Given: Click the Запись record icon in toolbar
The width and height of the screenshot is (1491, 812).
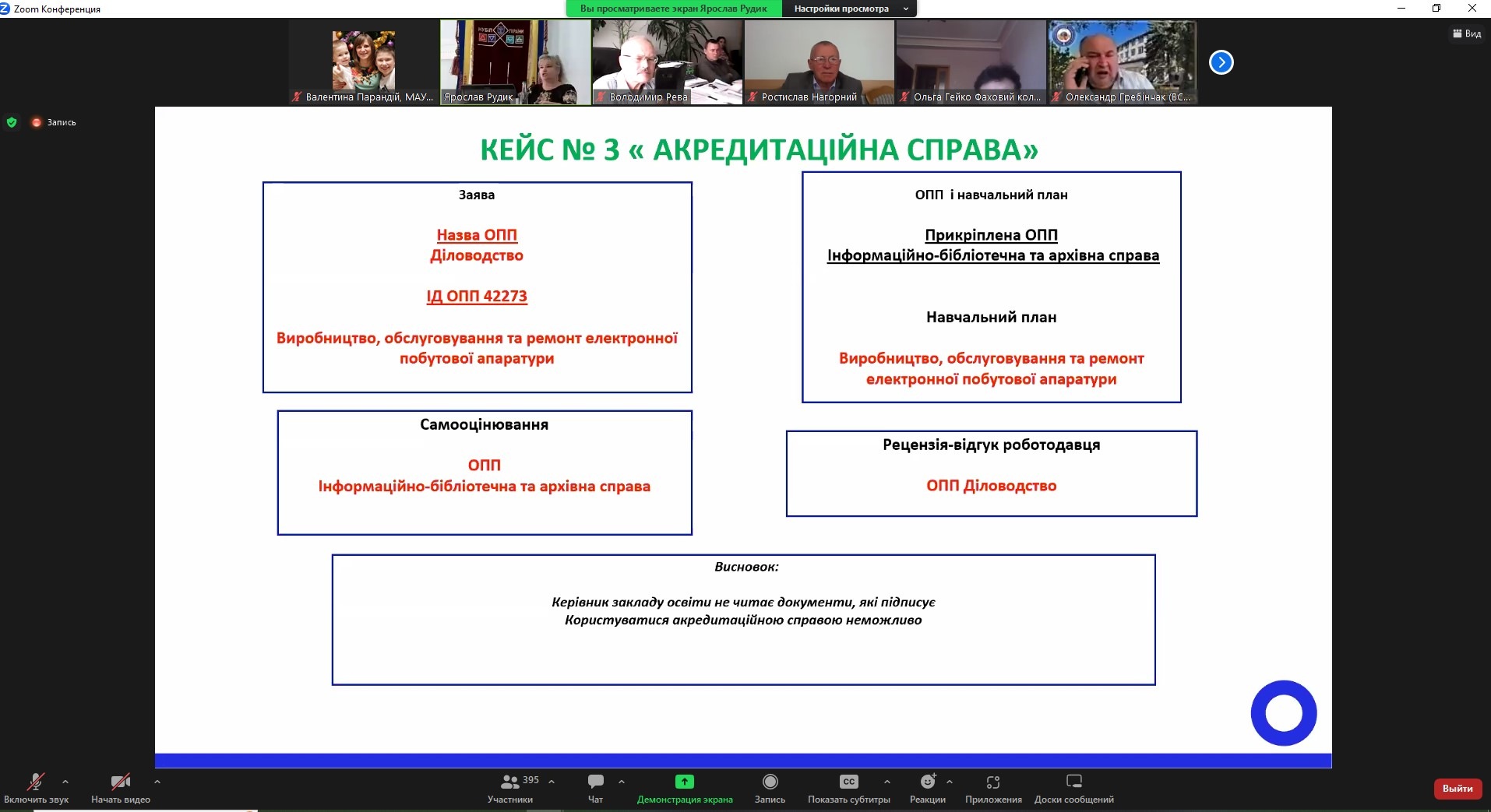Looking at the screenshot, I should coord(770,782).
